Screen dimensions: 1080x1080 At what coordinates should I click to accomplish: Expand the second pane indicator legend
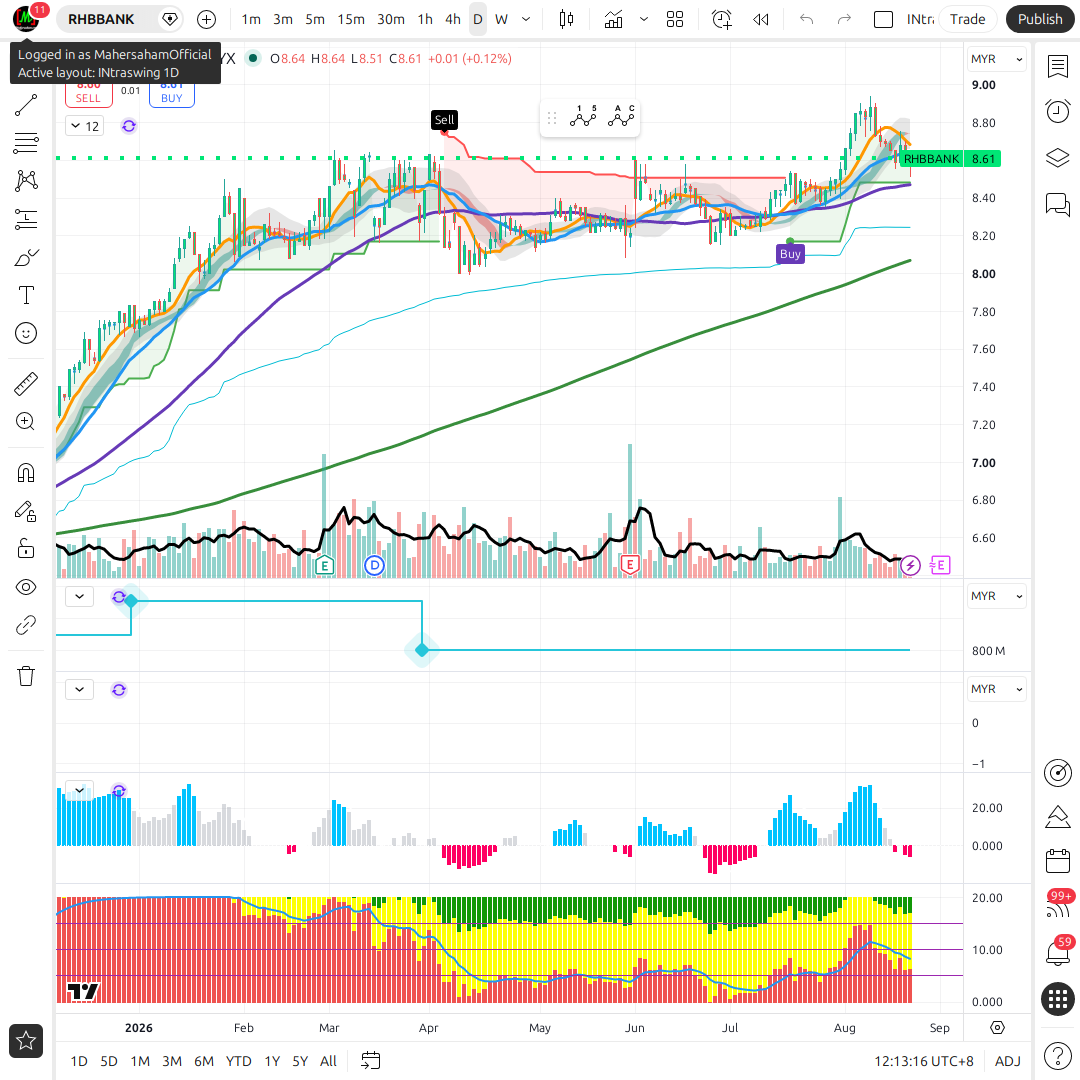click(x=80, y=596)
